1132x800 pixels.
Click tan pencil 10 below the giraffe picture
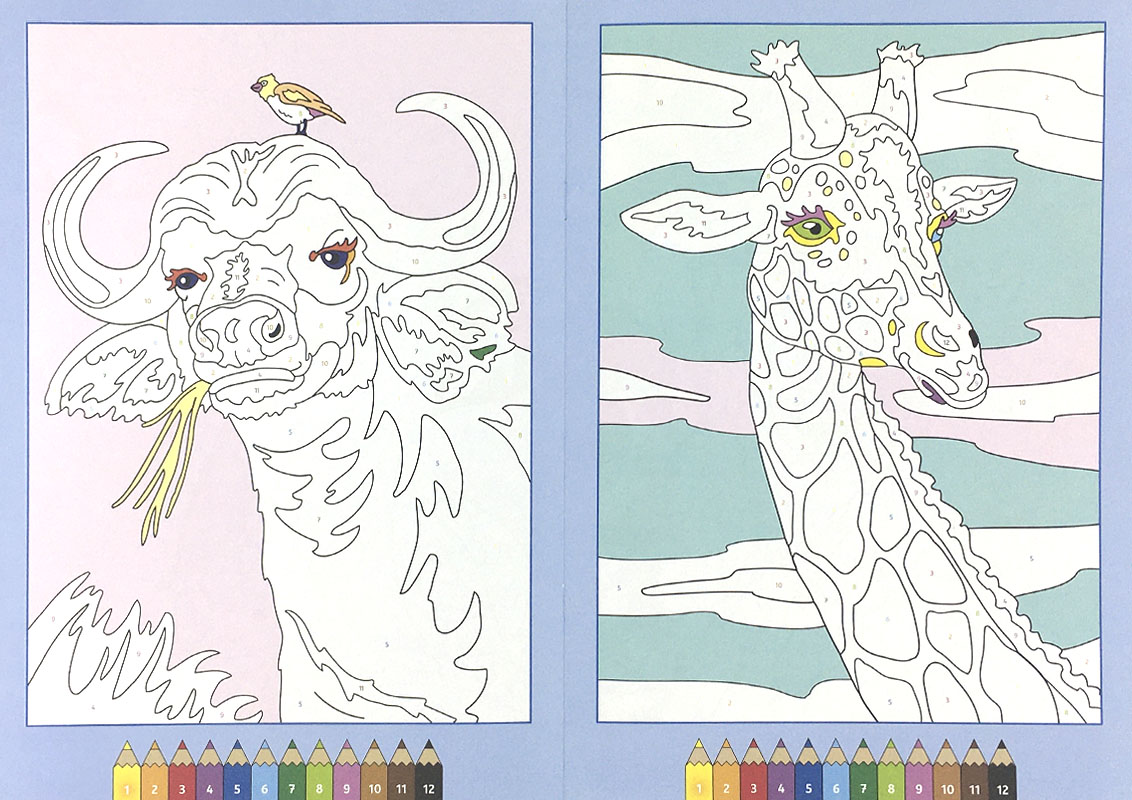coord(946,770)
